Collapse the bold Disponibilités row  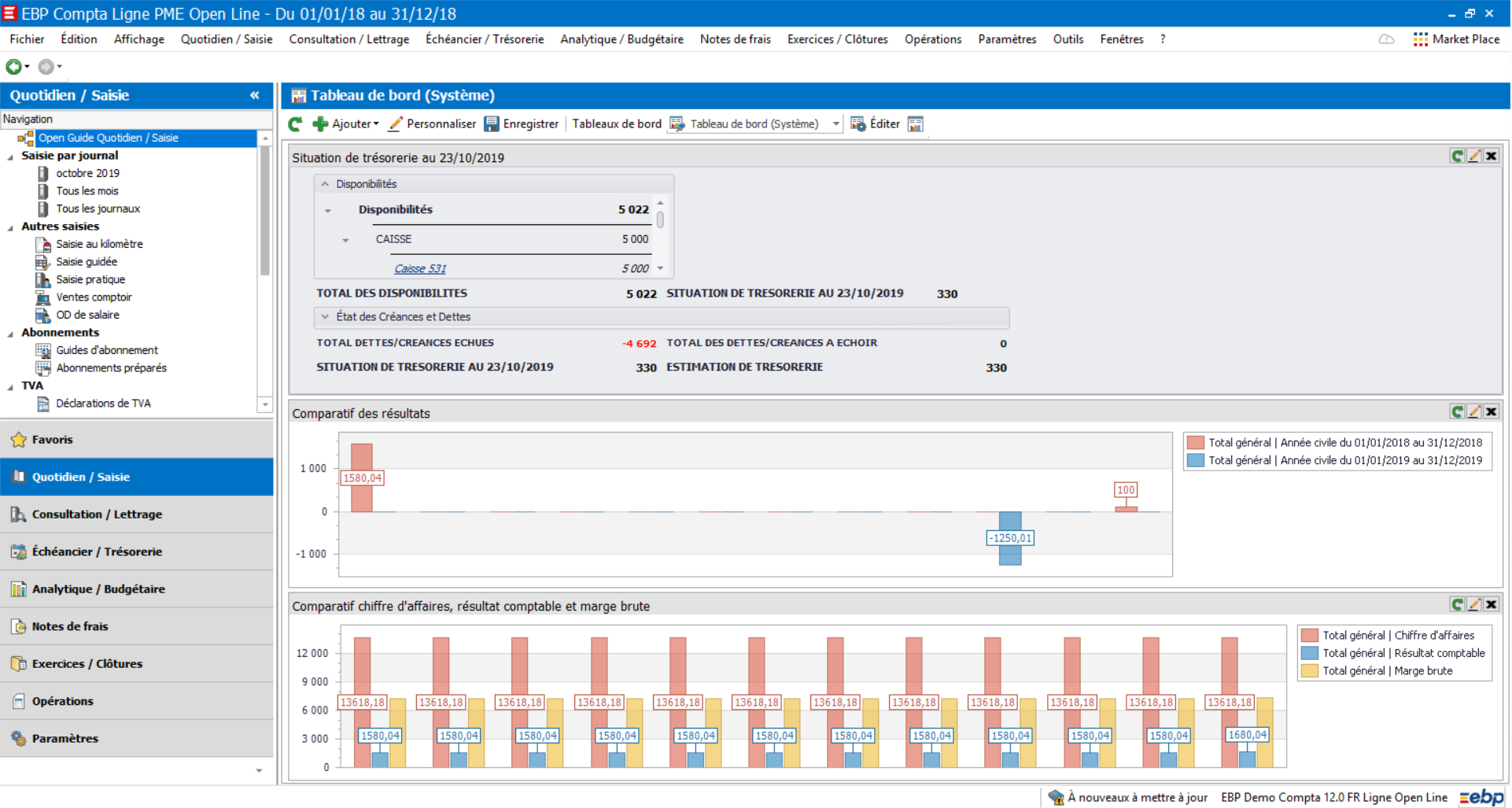[328, 211]
